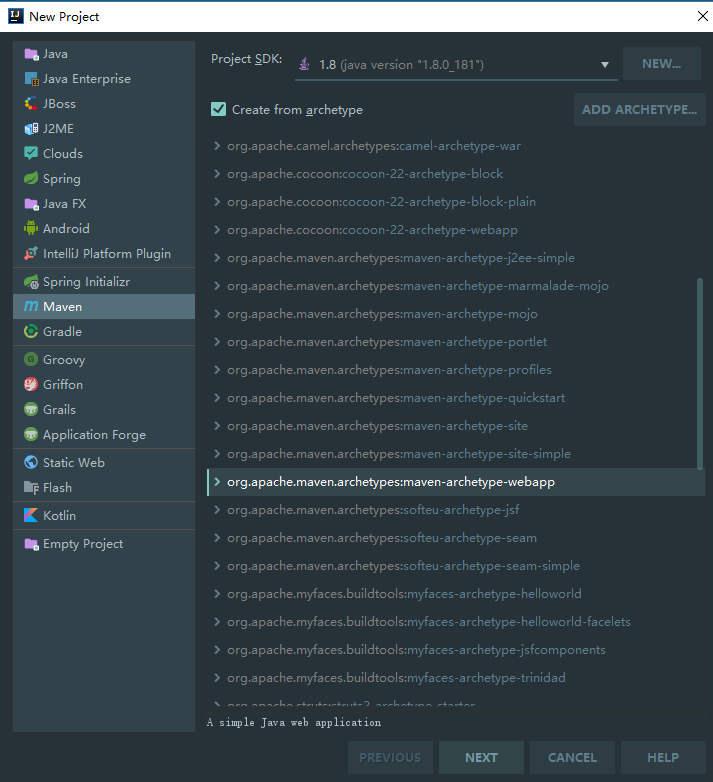Select the Spring leaf icon

(x=31, y=179)
